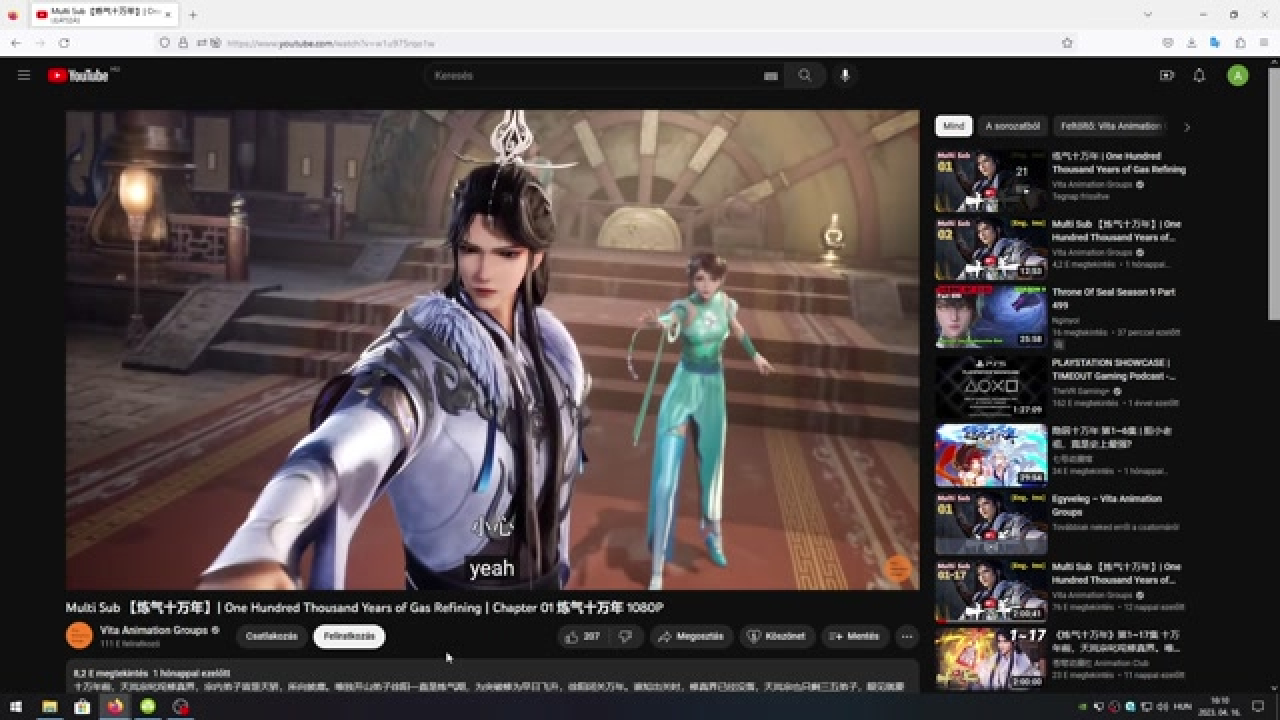Close the Multi Sub YouTube tab
This screenshot has height=720, width=1280.
click(169, 15)
